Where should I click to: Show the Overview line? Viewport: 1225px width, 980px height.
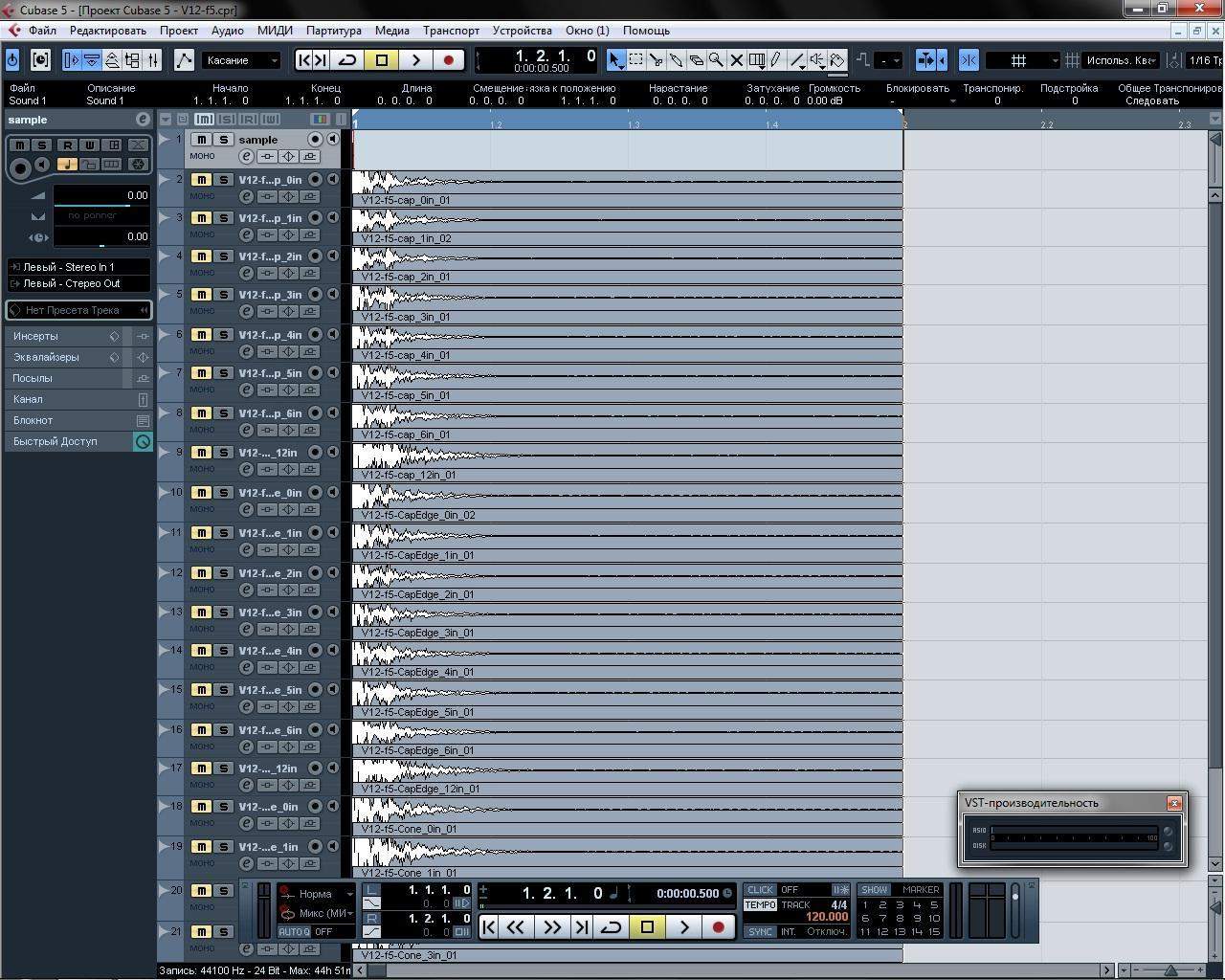tap(112, 60)
